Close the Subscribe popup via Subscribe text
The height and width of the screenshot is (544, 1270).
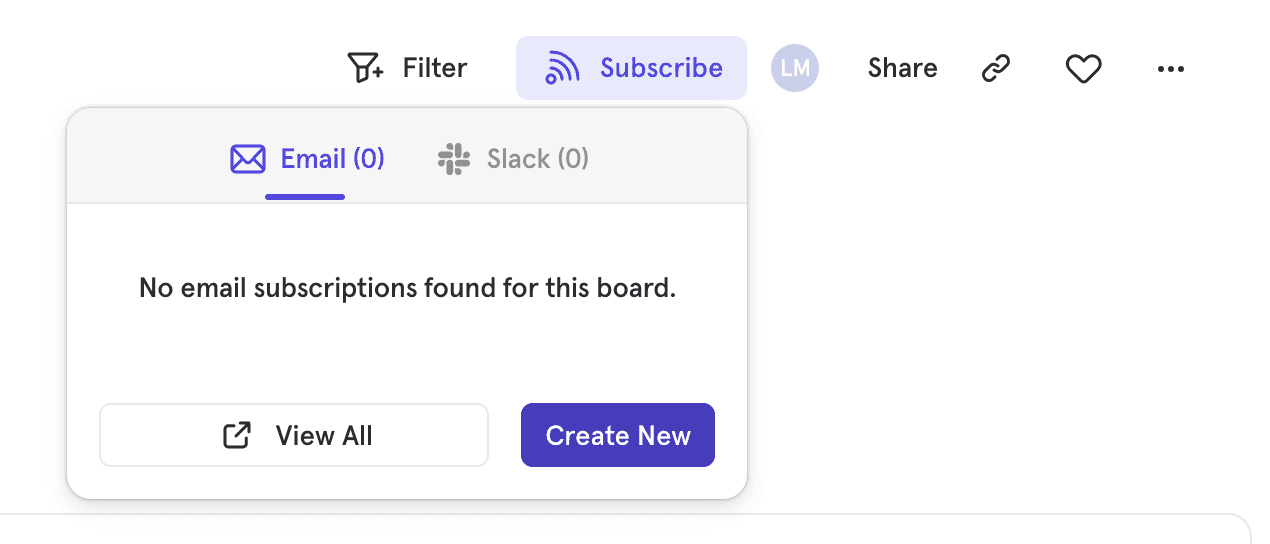point(661,68)
